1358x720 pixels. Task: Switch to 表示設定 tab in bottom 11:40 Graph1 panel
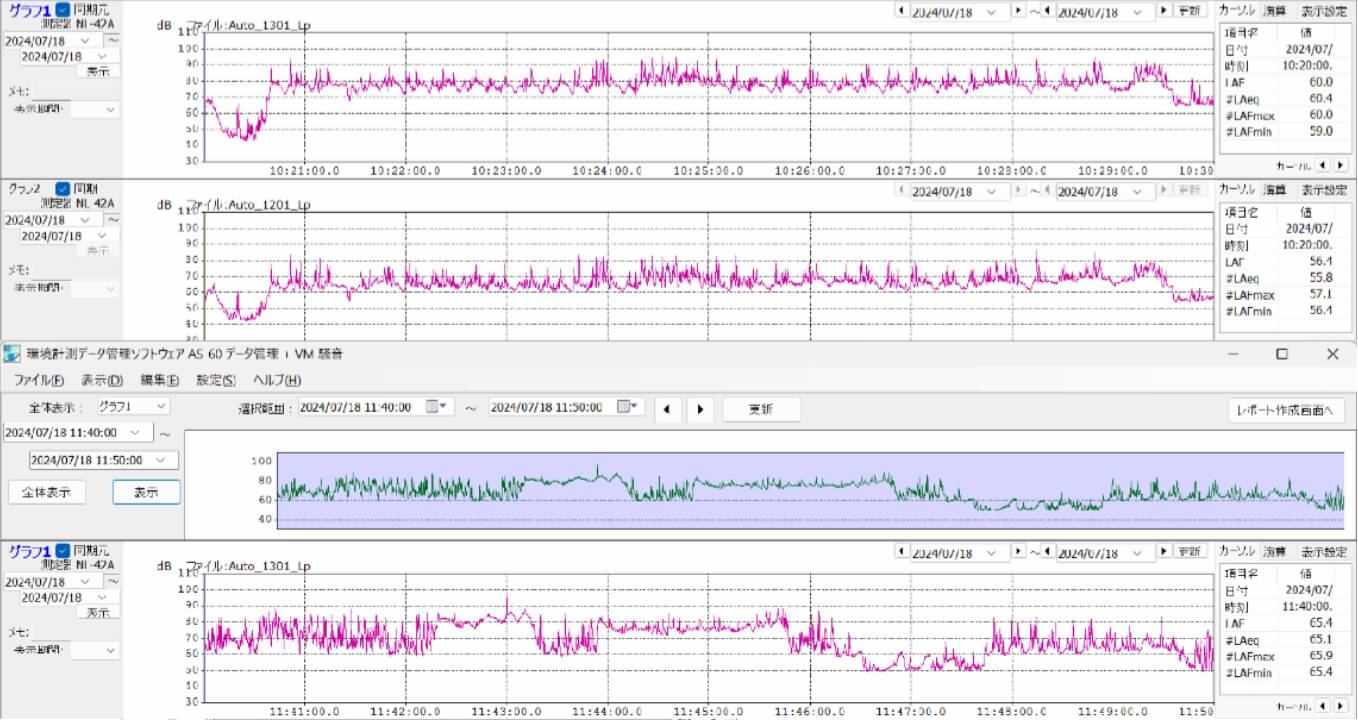pos(1323,551)
